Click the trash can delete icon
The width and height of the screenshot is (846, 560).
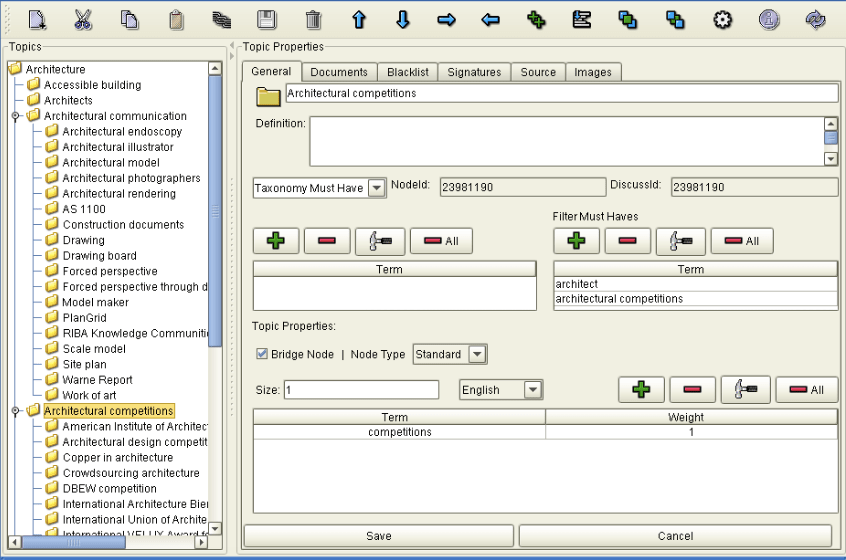pos(313,19)
